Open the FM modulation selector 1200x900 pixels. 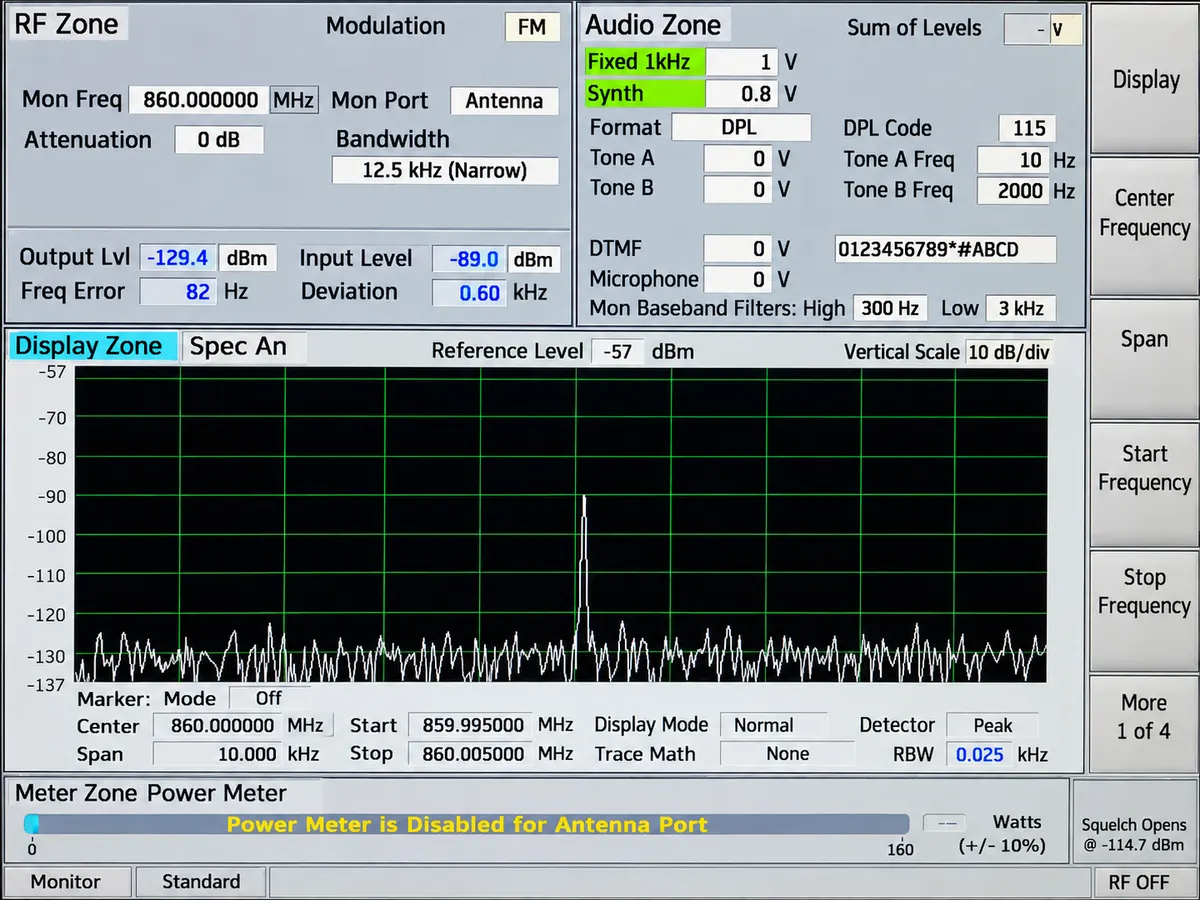pos(532,27)
